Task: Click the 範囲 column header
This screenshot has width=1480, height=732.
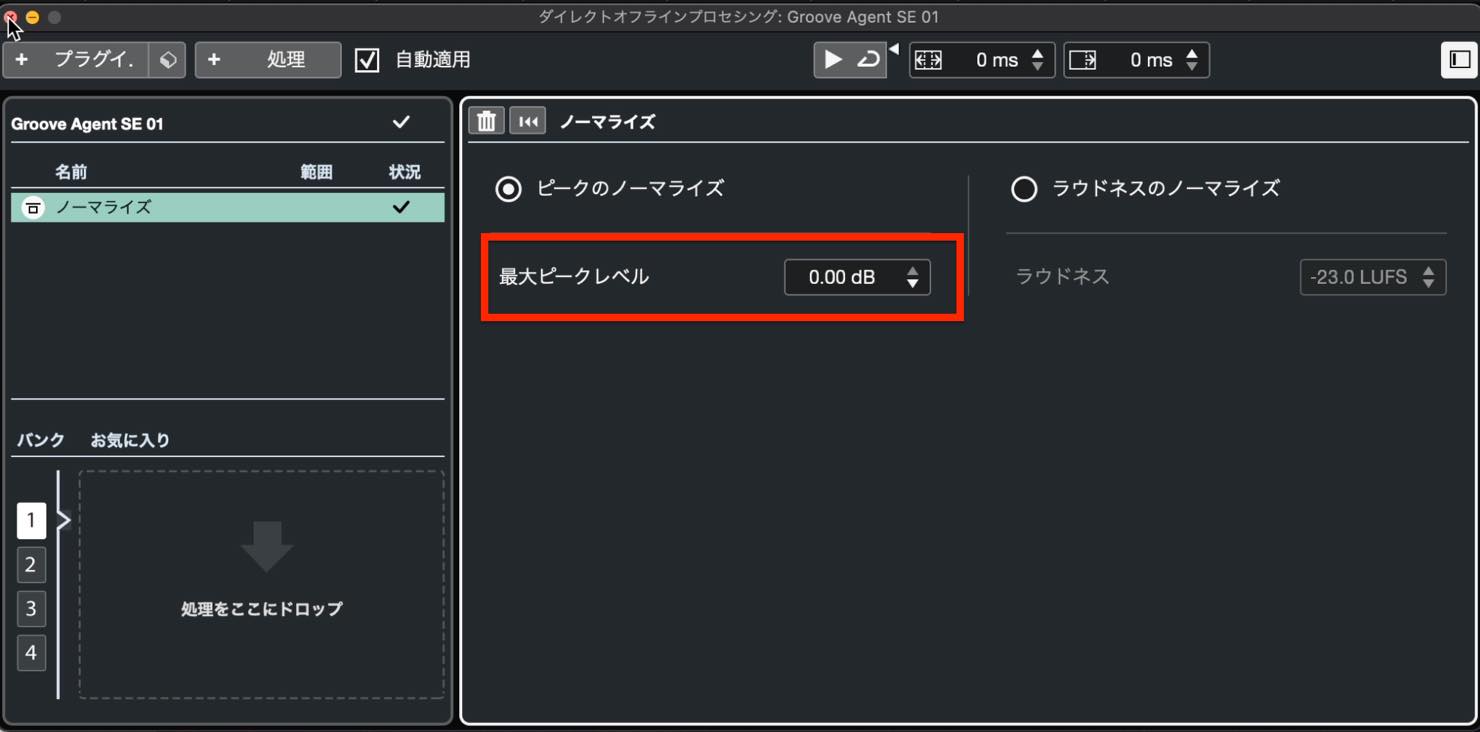Action: (316, 172)
